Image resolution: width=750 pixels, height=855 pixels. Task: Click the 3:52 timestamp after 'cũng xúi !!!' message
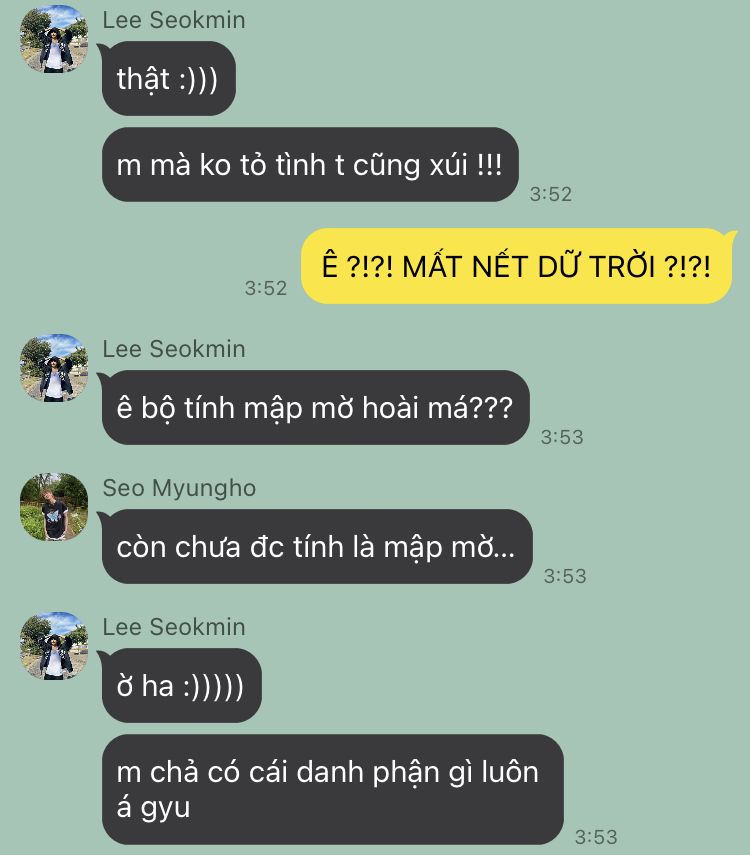(x=551, y=194)
